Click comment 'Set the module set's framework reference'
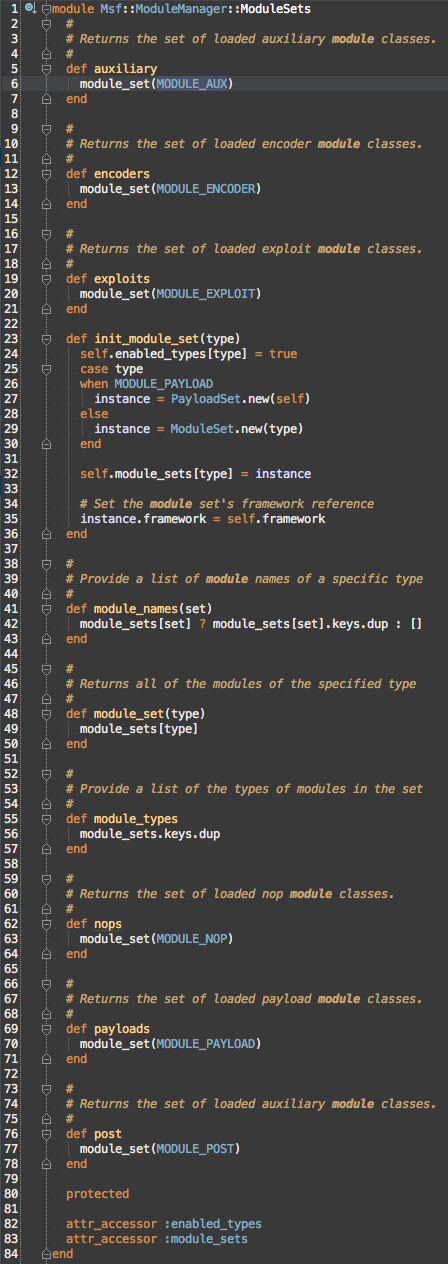 pos(227,504)
